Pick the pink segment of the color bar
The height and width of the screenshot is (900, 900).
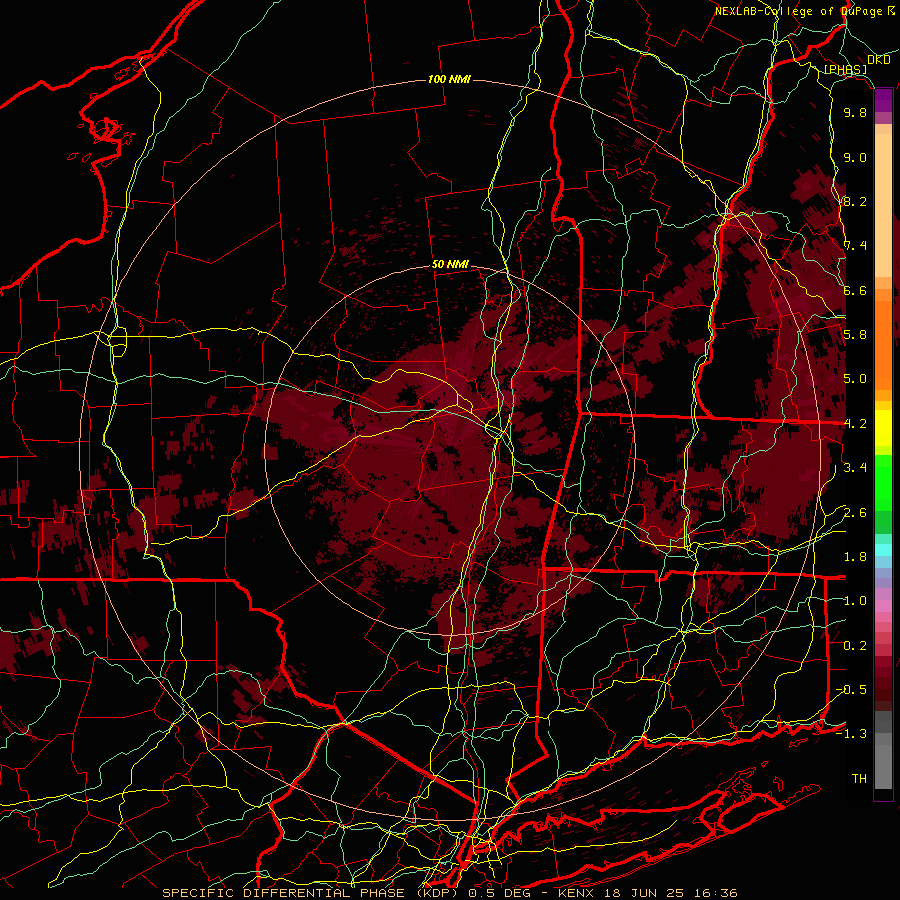tap(883, 606)
